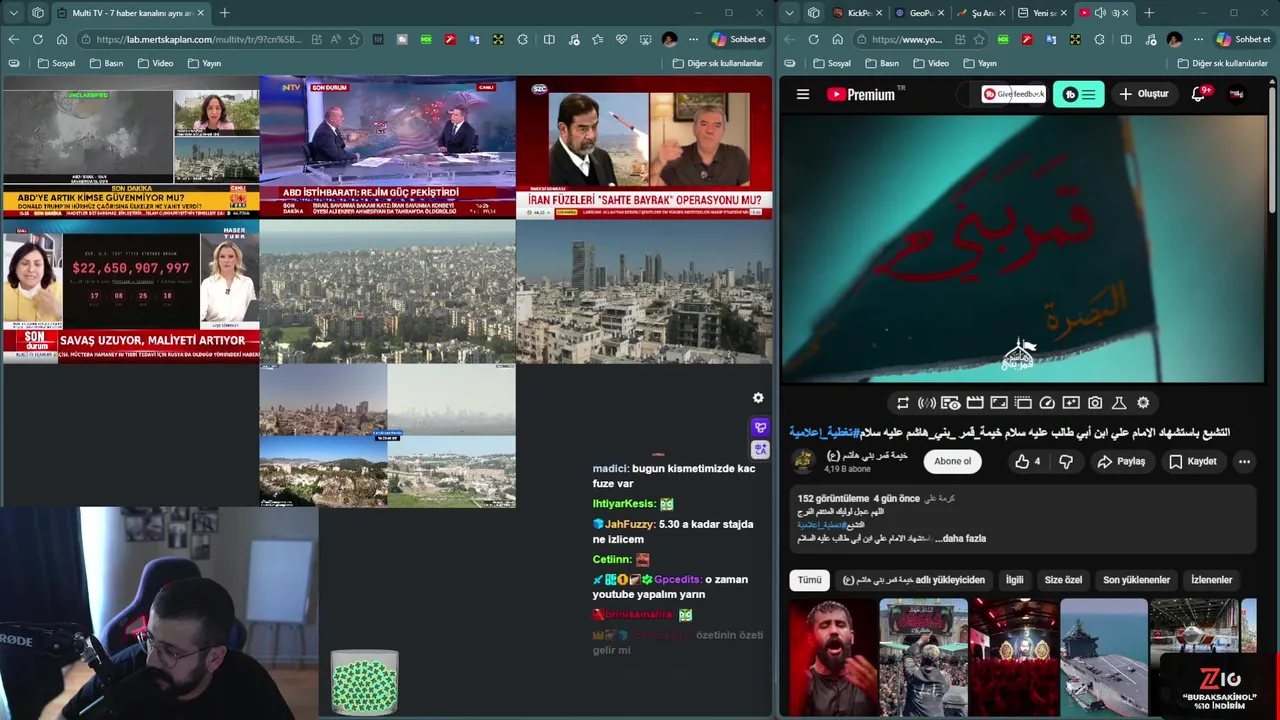Open Diğer sık kullanılanlar folder in left browser

pyautogui.click(x=719, y=63)
